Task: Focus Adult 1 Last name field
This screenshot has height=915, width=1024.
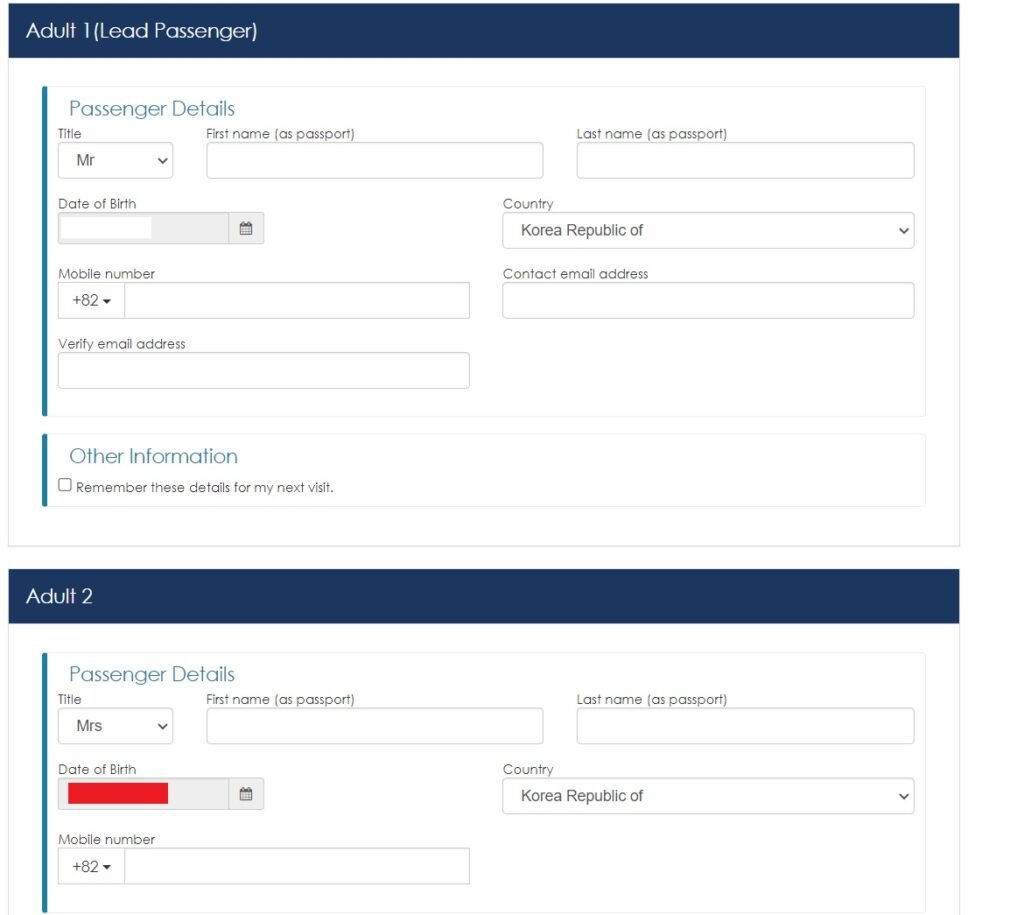Action: coord(745,161)
